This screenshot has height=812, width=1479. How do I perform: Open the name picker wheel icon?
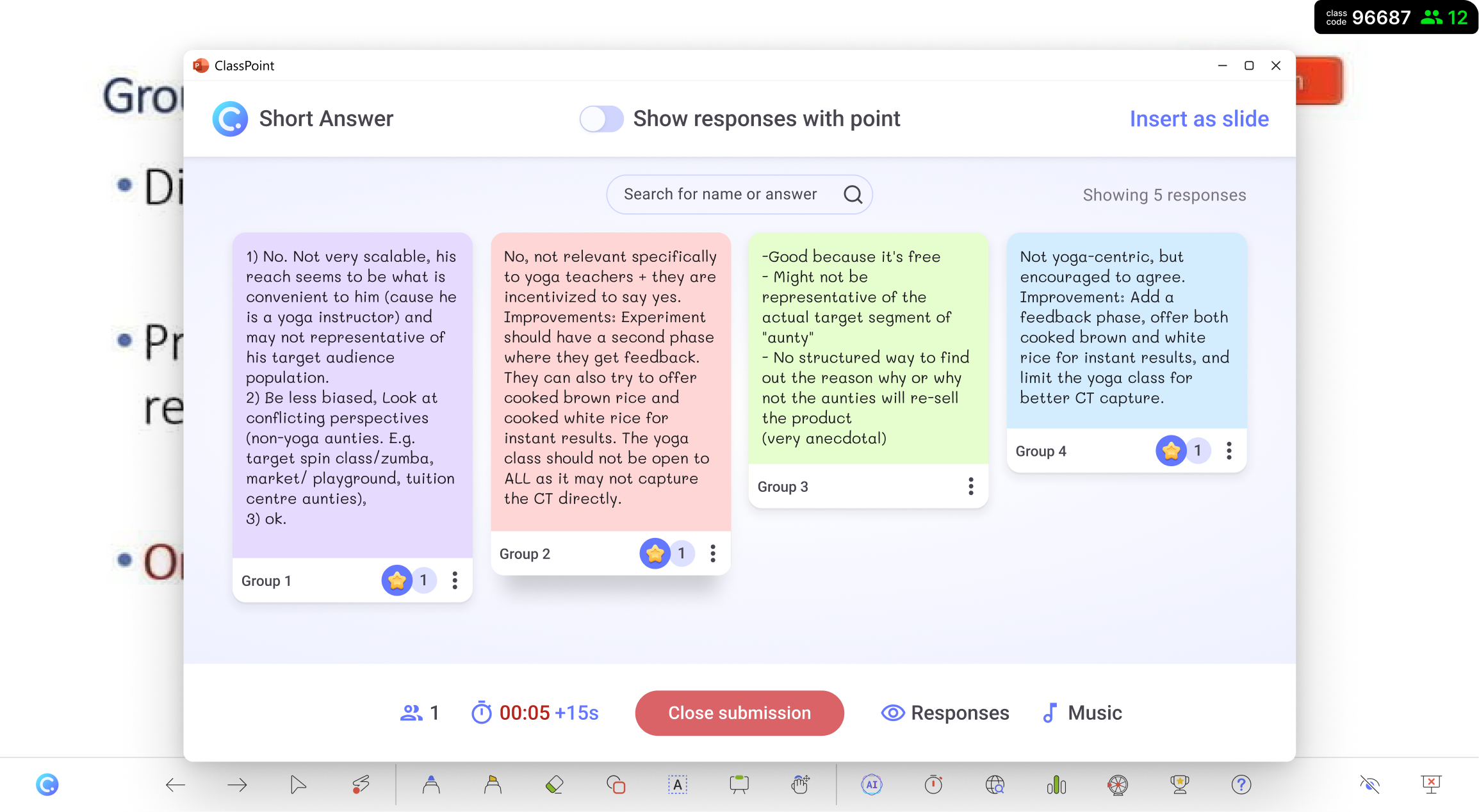[1118, 784]
